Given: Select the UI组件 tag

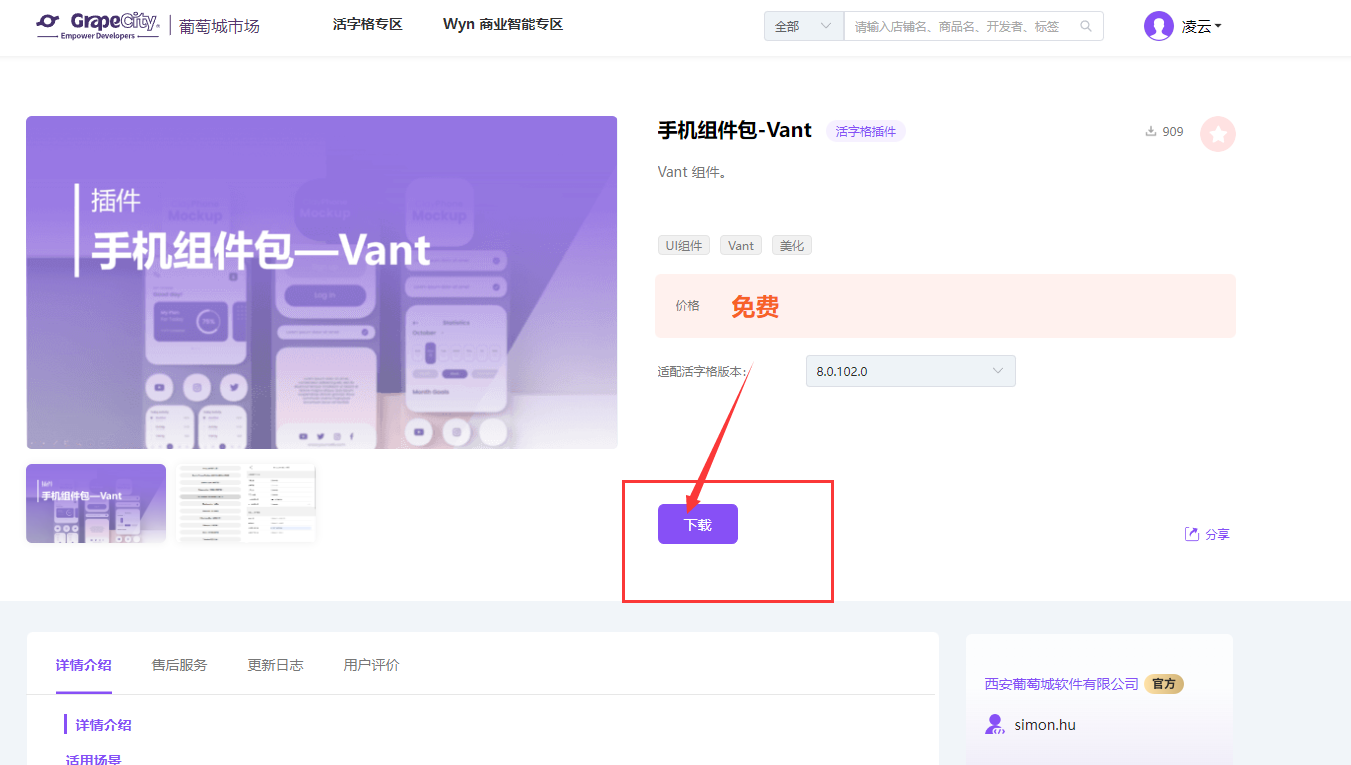Looking at the screenshot, I should (x=684, y=245).
